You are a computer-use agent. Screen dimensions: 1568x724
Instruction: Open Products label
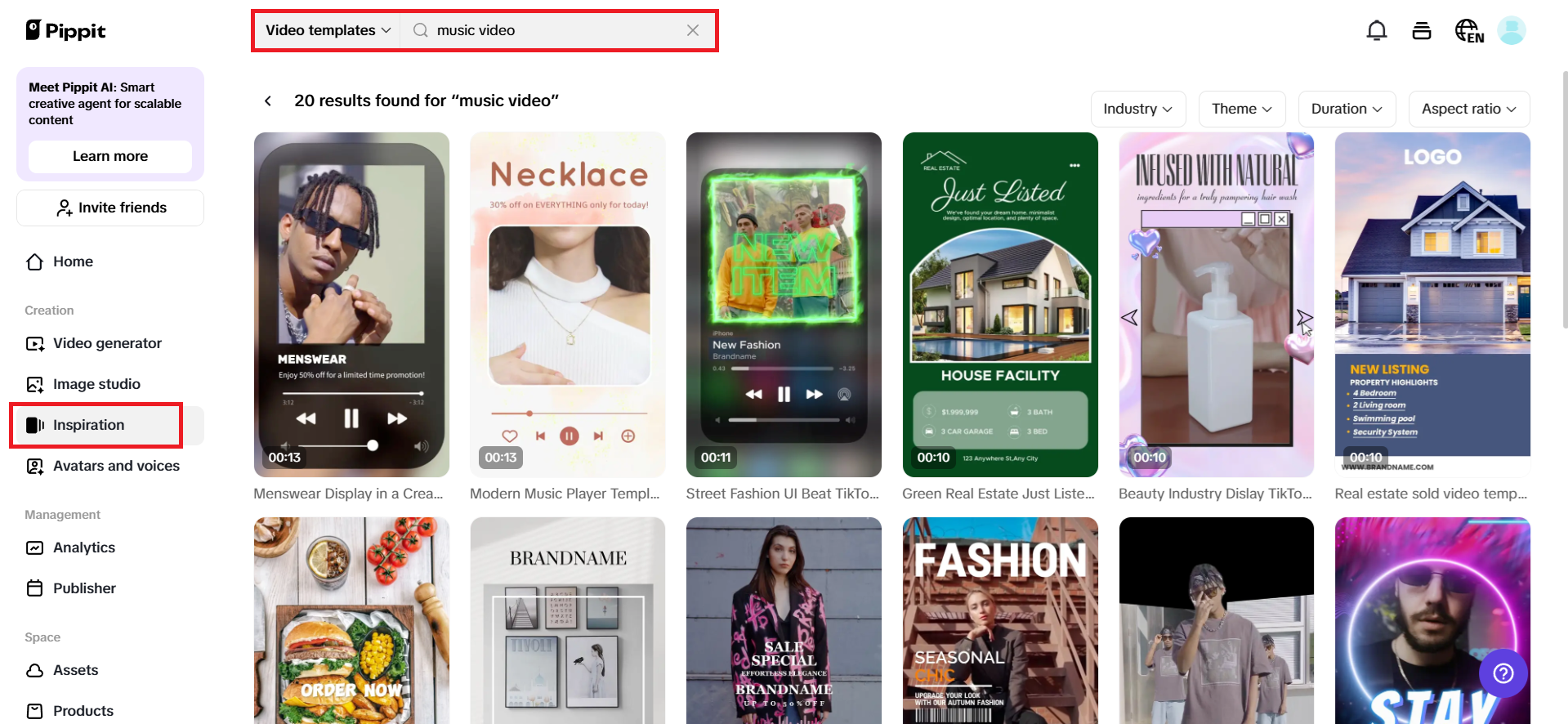pyautogui.click(x=83, y=711)
